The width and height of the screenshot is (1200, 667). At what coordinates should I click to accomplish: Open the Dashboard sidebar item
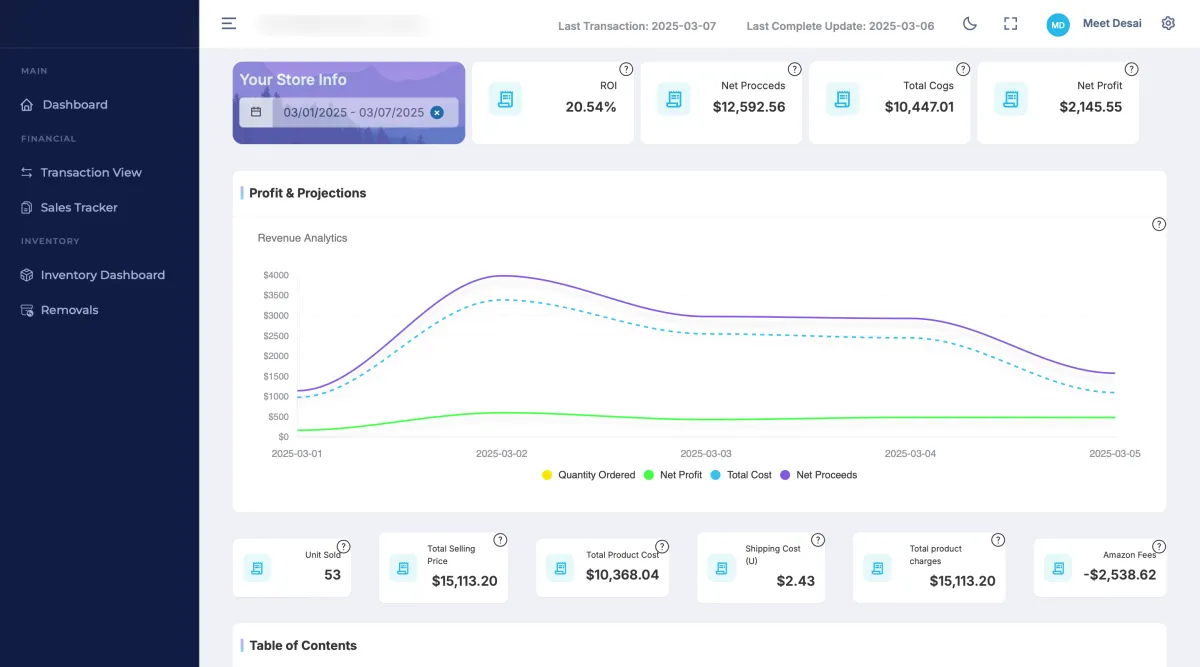(x=74, y=105)
